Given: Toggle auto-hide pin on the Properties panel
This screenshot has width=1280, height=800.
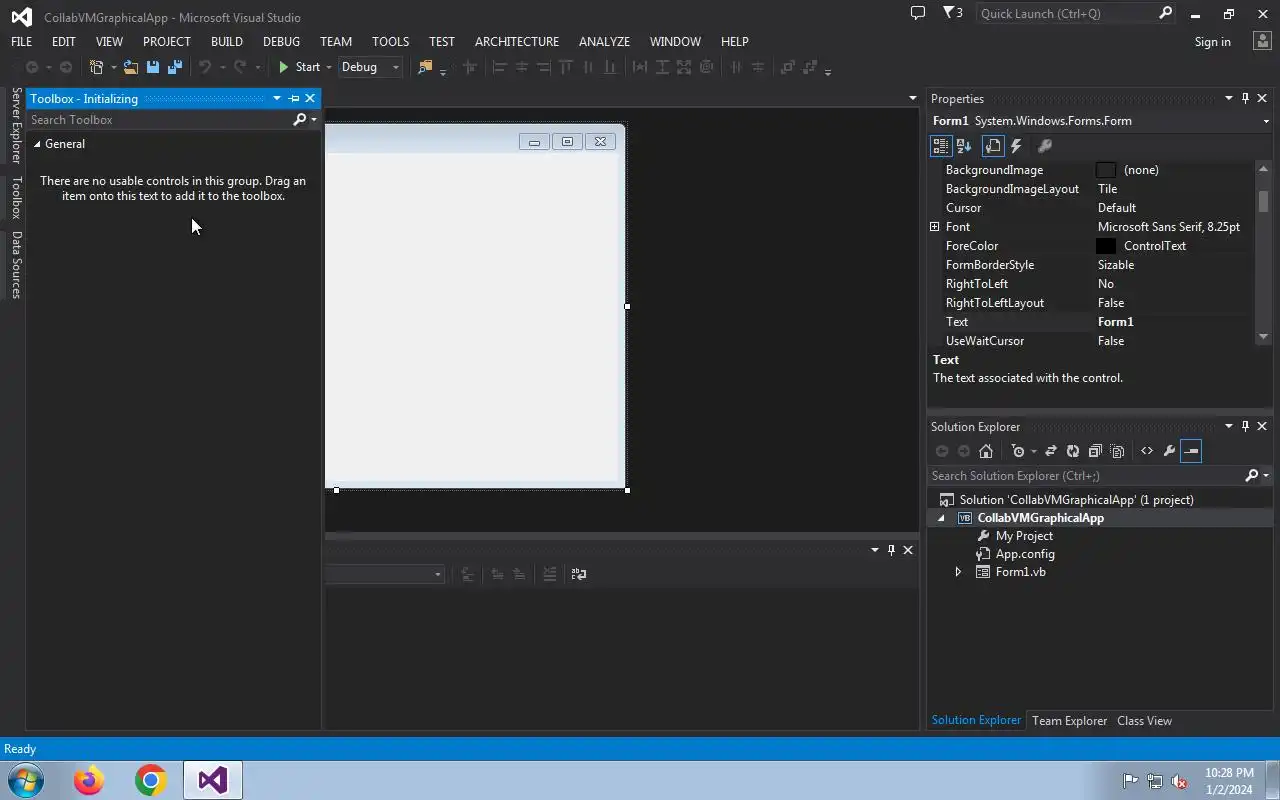Looking at the screenshot, I should click(x=1245, y=98).
